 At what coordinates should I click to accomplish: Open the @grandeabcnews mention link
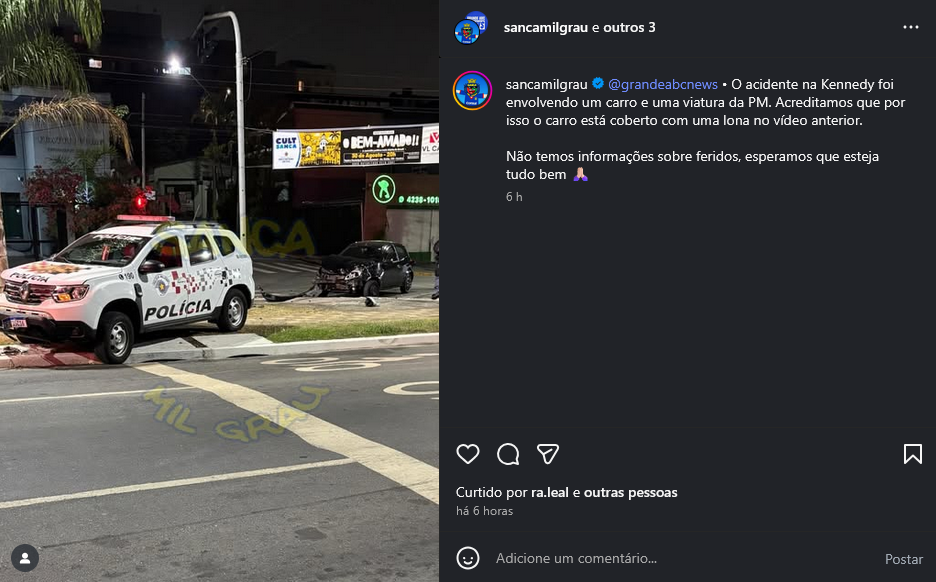(663, 85)
